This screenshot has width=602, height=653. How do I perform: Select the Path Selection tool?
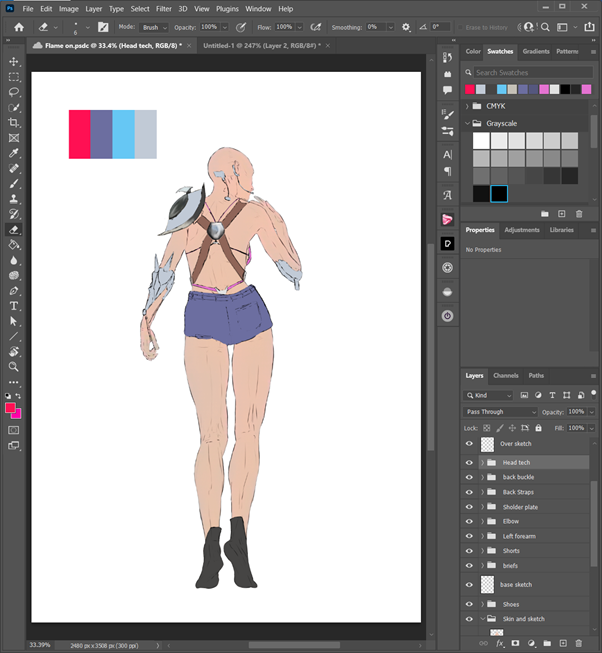[x=14, y=321]
